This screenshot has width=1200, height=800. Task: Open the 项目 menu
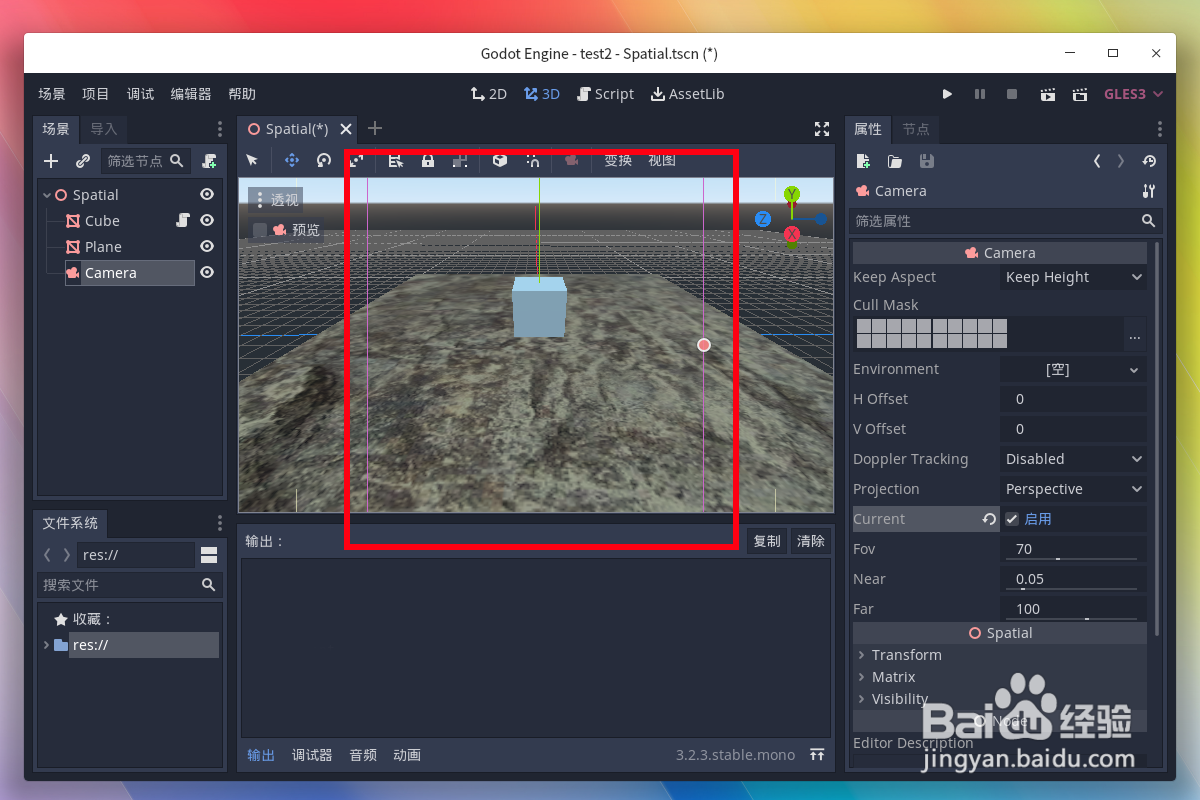tap(96, 94)
